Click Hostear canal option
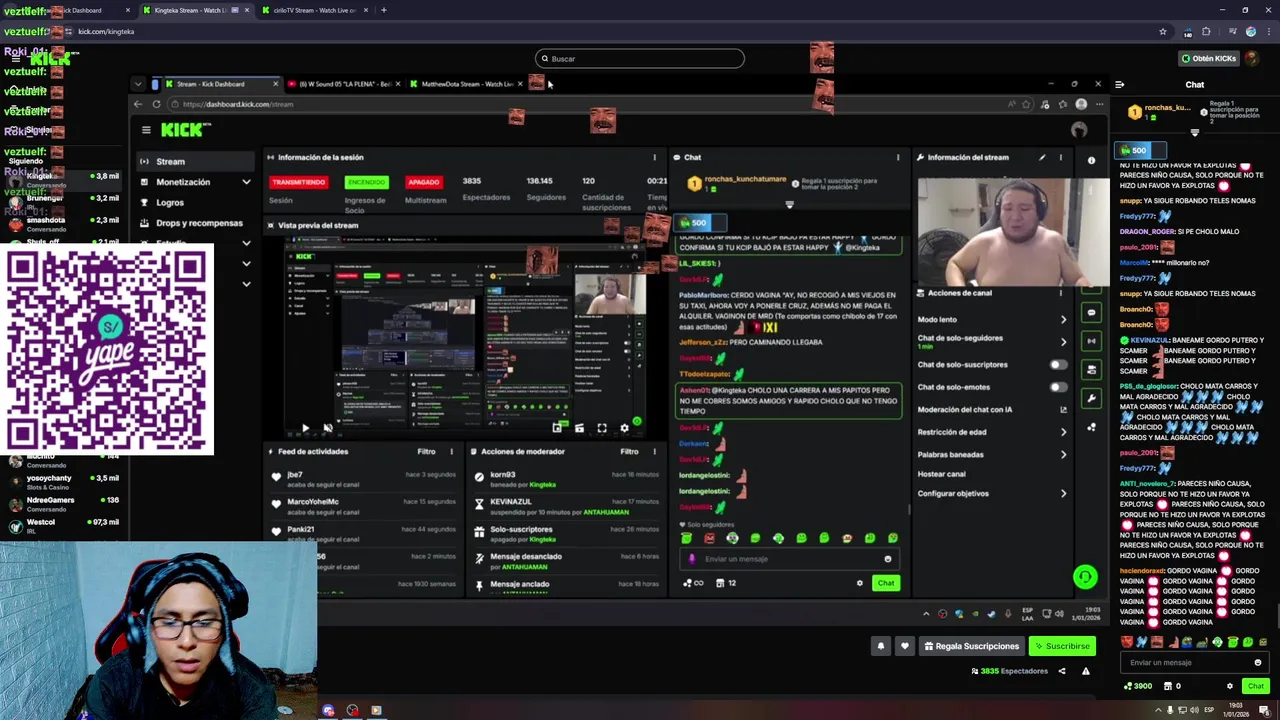Viewport: 1280px width, 720px height. coord(942,474)
